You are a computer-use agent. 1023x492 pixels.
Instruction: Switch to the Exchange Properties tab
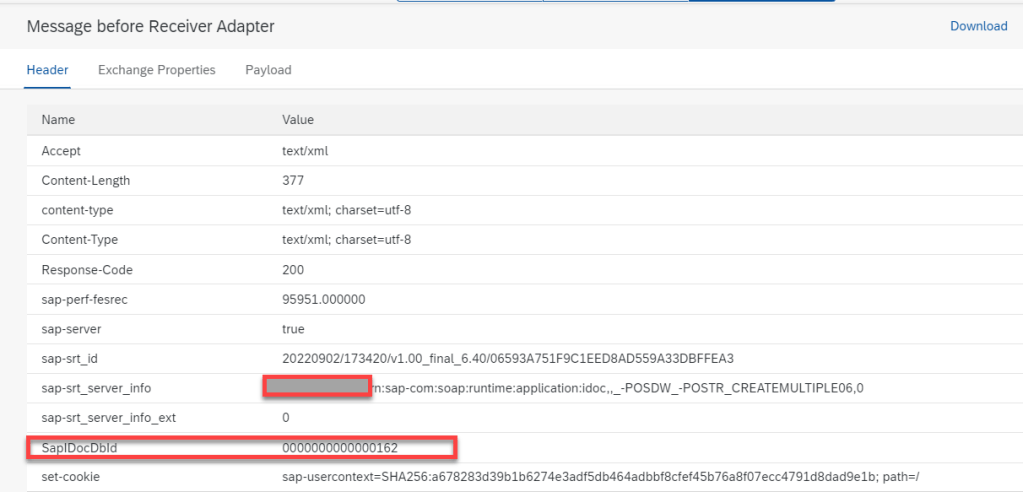click(x=156, y=70)
